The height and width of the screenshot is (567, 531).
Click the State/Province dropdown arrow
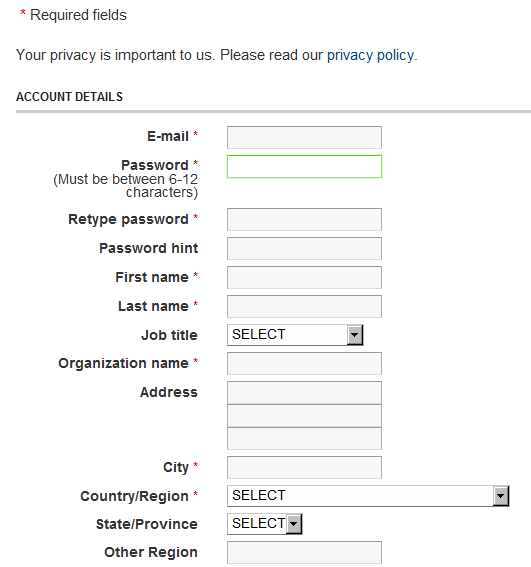coord(294,524)
